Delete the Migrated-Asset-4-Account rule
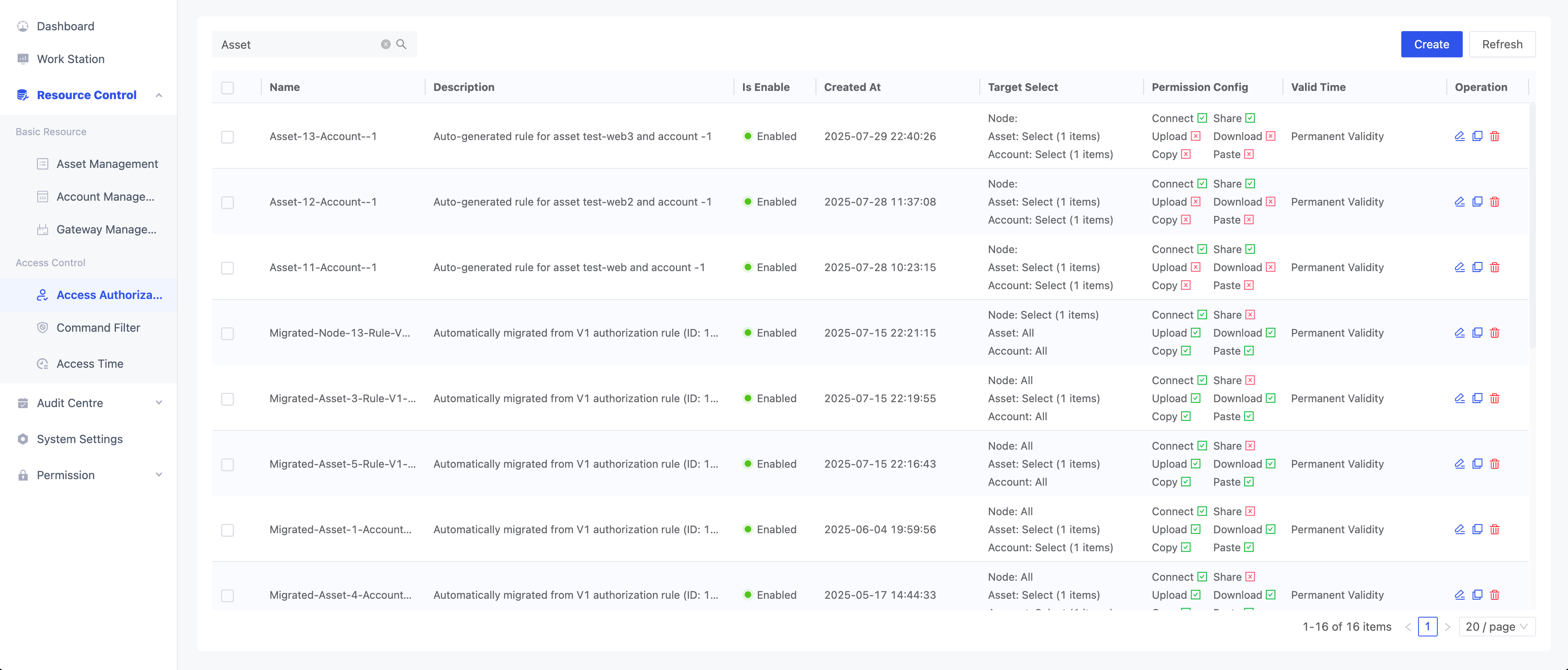1568x670 pixels. tap(1494, 595)
